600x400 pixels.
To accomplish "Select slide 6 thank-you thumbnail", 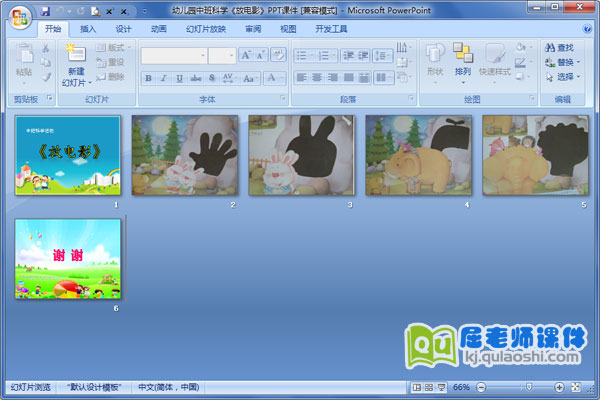I will pos(68,259).
